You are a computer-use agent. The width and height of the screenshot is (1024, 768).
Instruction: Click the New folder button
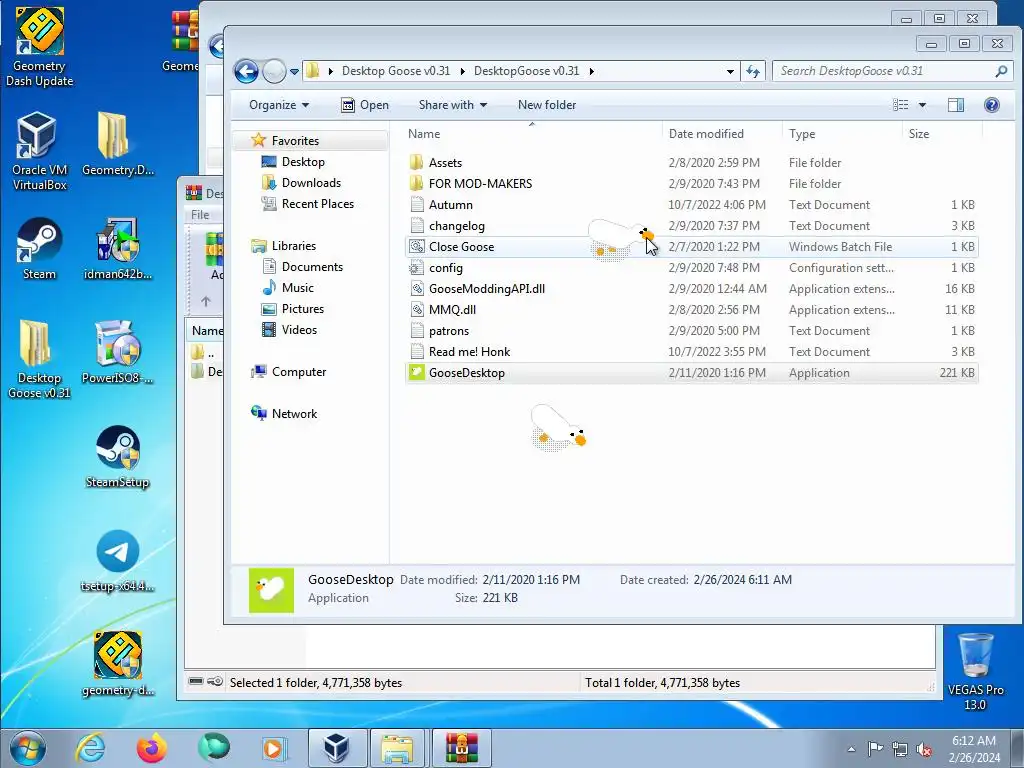click(x=547, y=105)
